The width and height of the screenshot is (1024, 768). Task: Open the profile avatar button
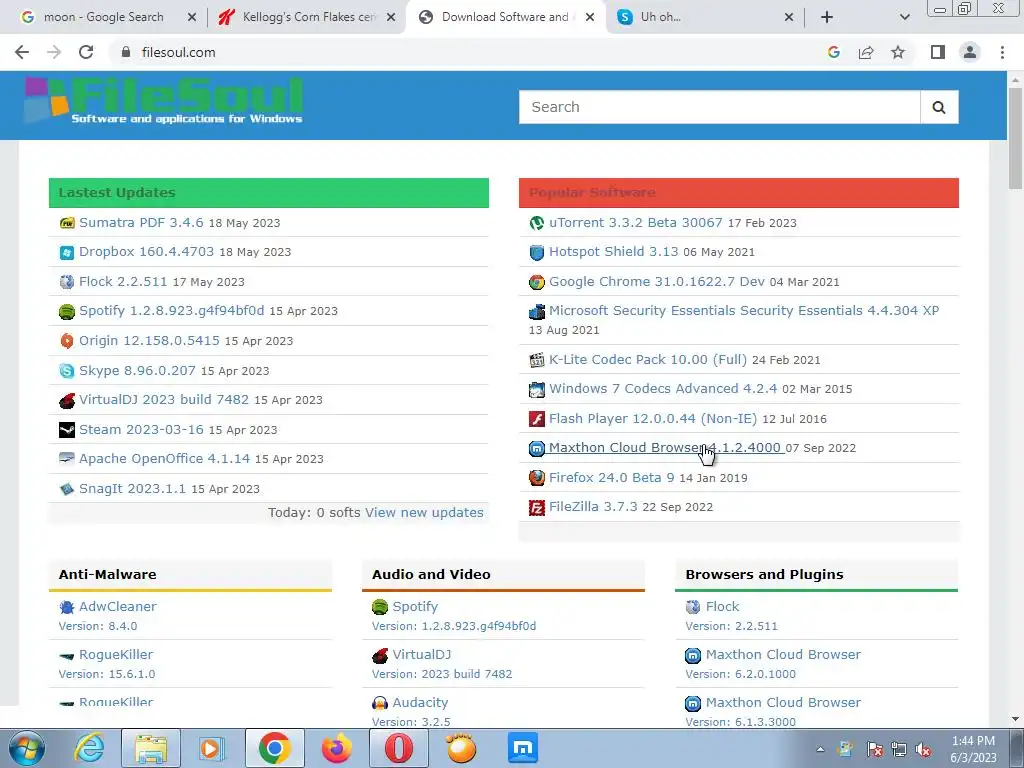point(970,52)
